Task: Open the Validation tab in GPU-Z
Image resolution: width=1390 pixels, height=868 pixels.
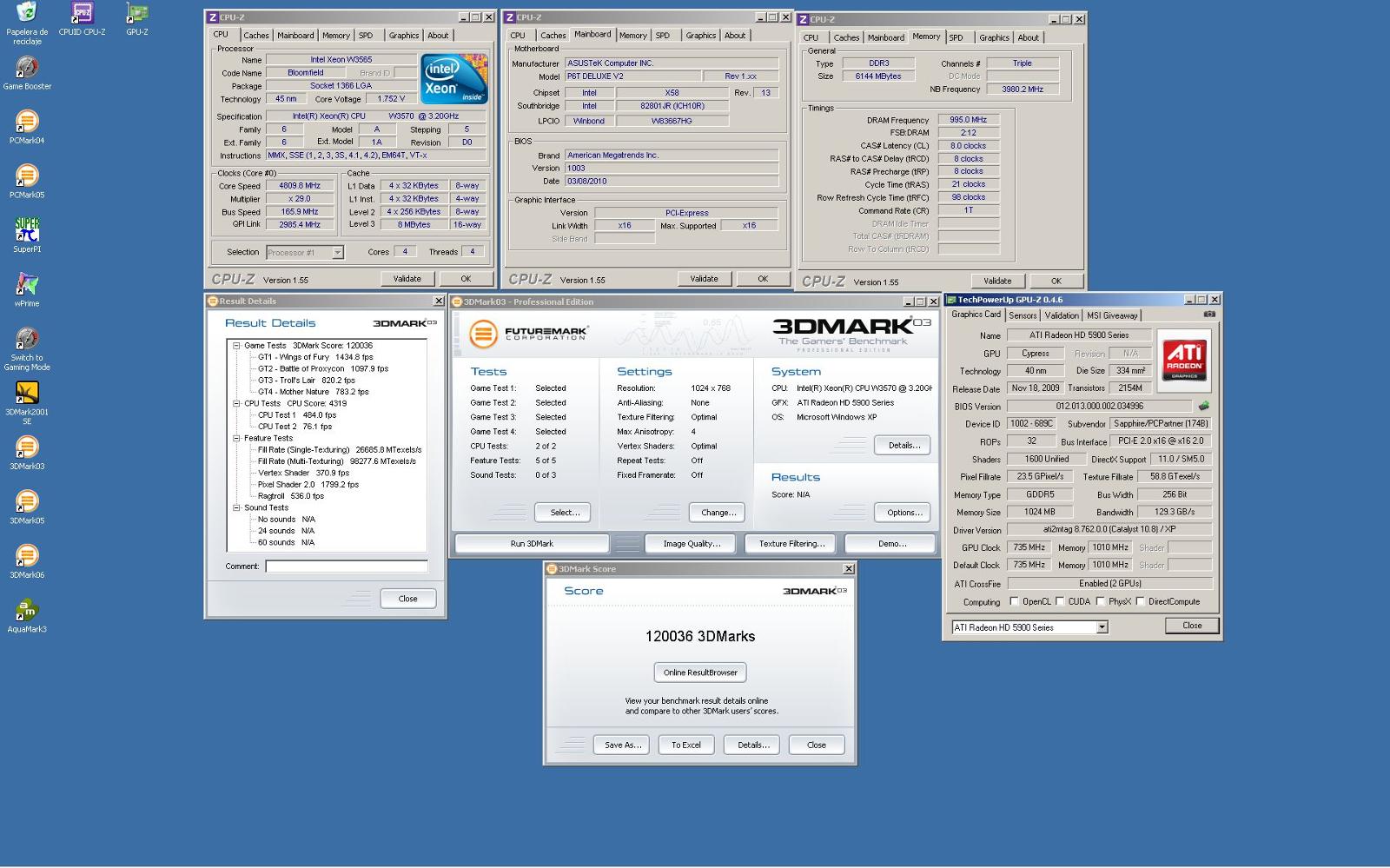Action: [x=1061, y=315]
